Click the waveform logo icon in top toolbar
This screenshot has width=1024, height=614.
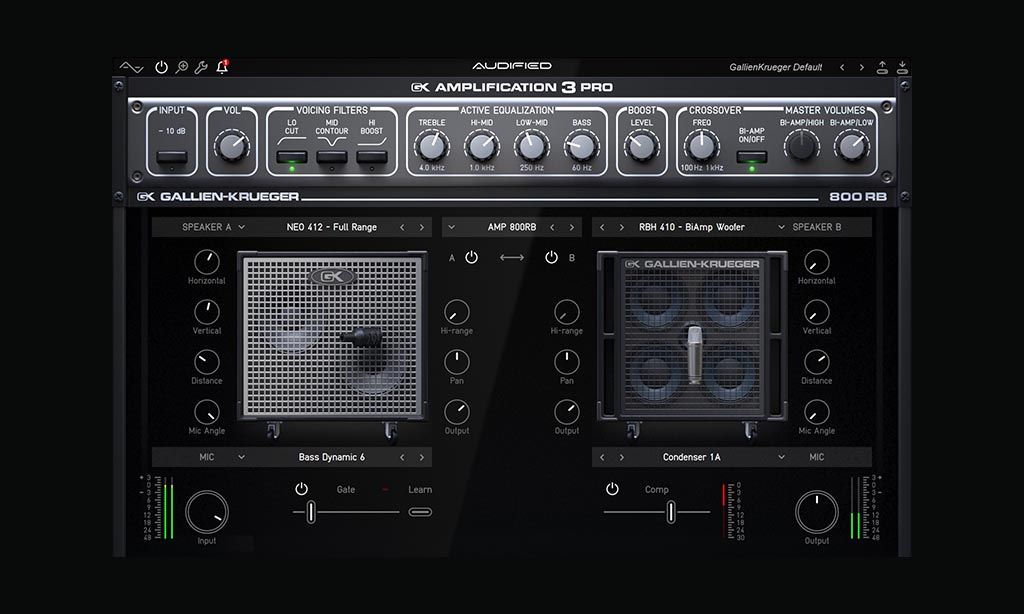[131, 67]
